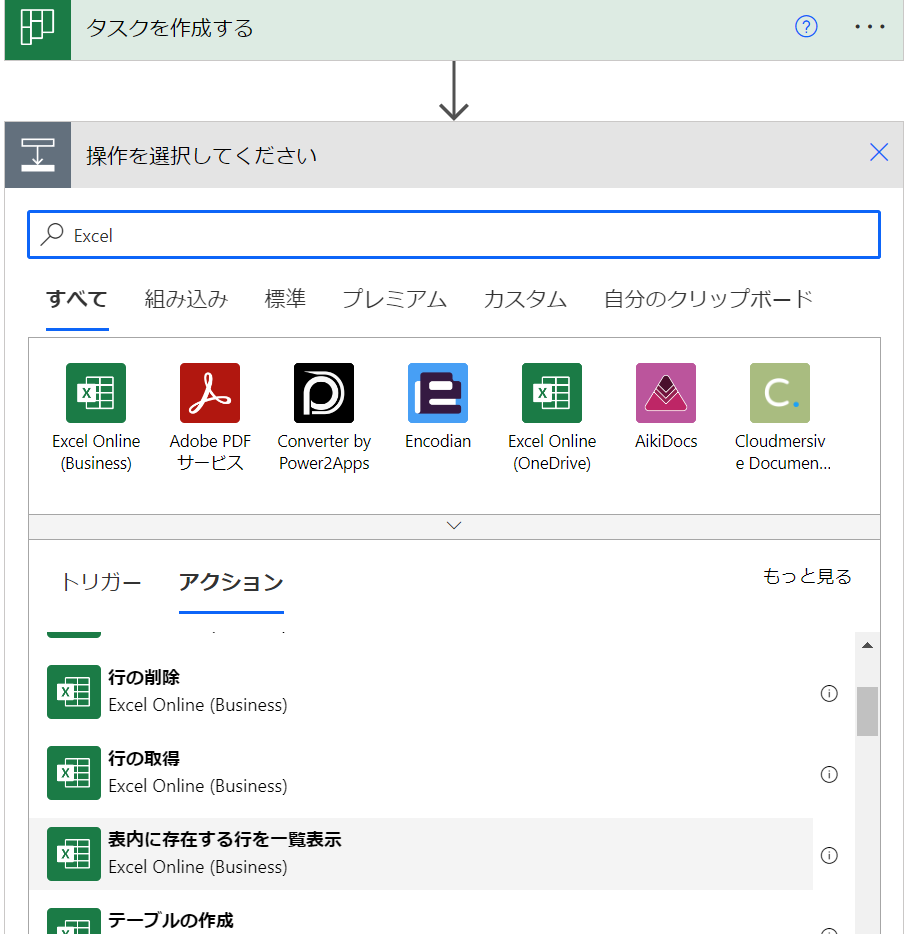Click the magnifier icon in the search box

pyautogui.click(x=52, y=235)
